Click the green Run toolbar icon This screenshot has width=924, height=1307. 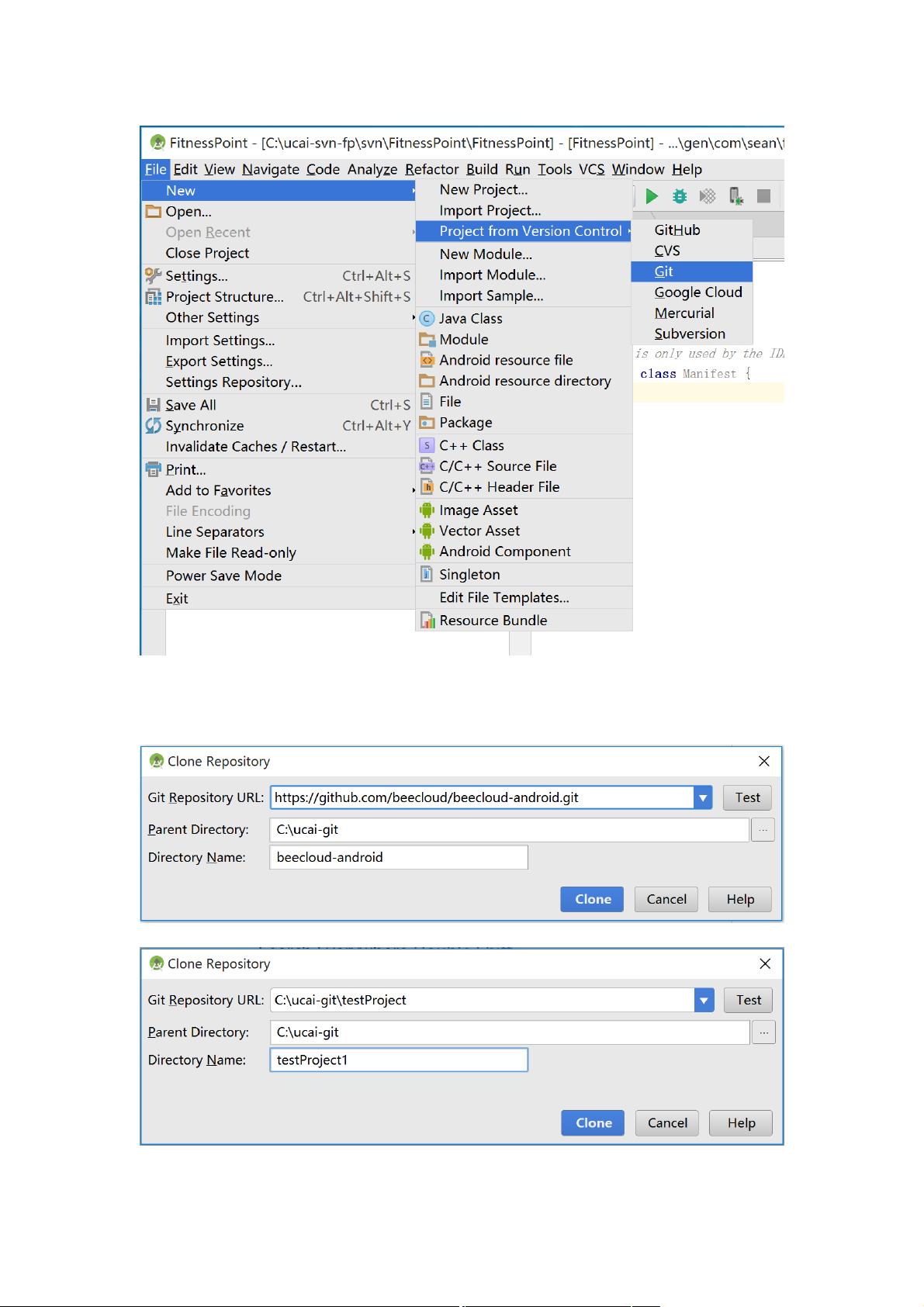[x=652, y=196]
